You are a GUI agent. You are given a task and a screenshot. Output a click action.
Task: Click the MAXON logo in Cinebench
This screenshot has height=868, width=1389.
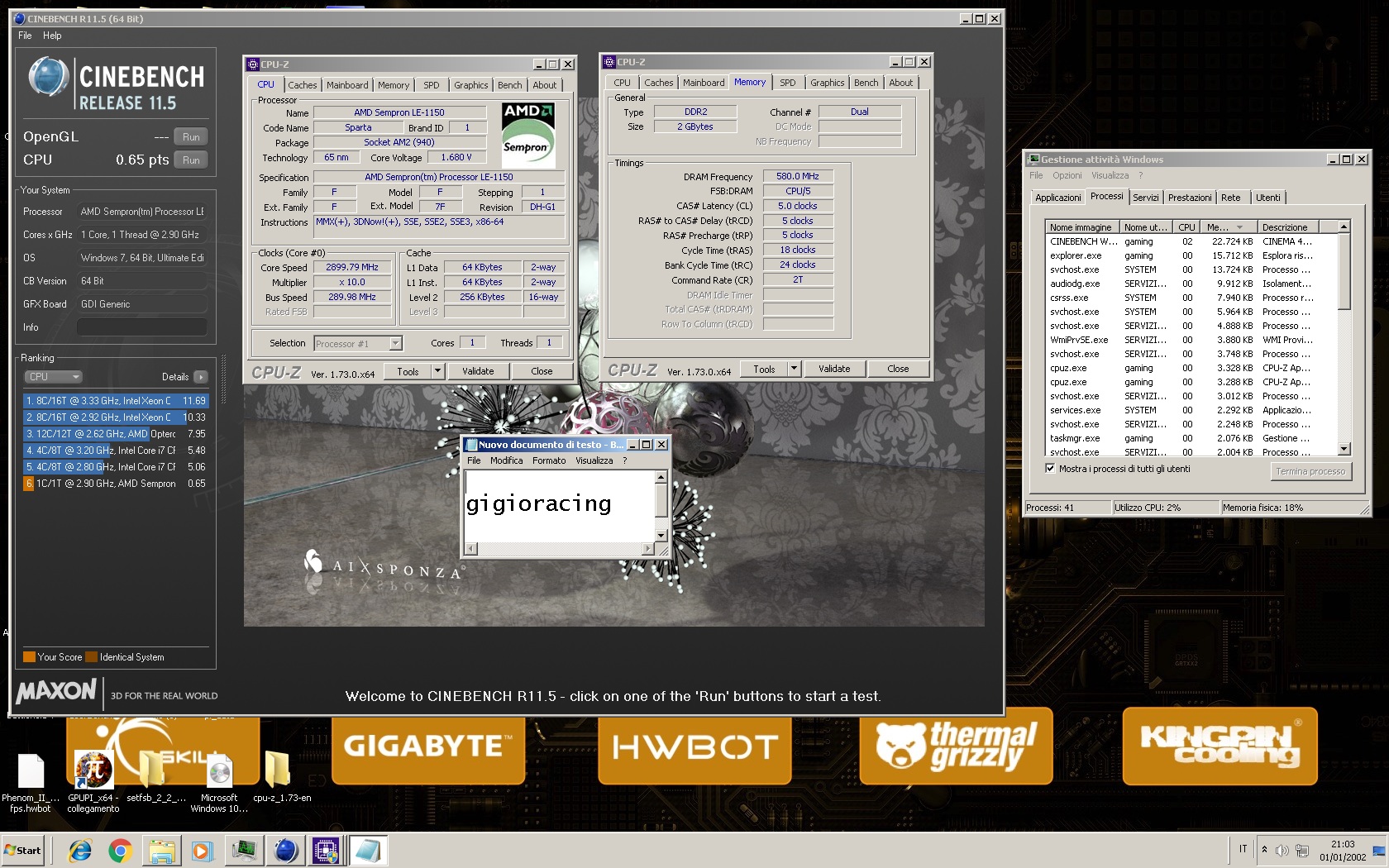point(57,690)
